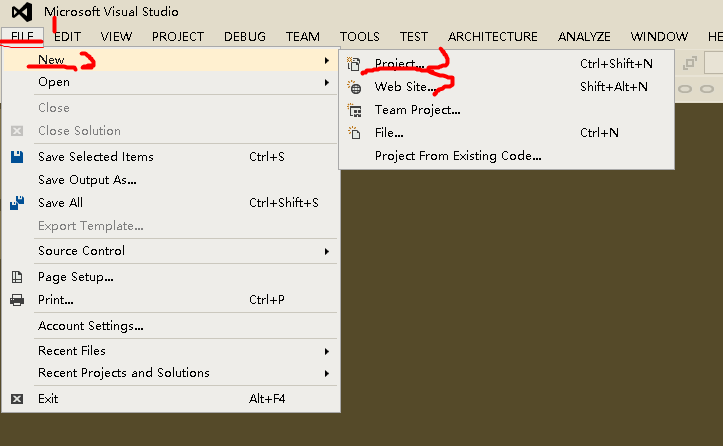The height and width of the screenshot is (446, 723).
Task: Open the PROJECT menu
Action: tap(178, 36)
